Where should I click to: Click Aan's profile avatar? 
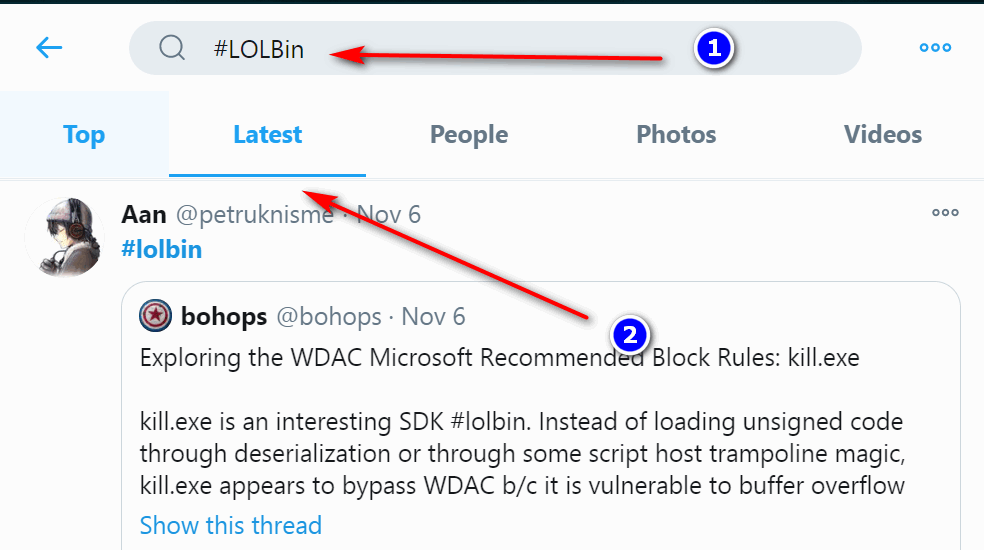(x=64, y=236)
